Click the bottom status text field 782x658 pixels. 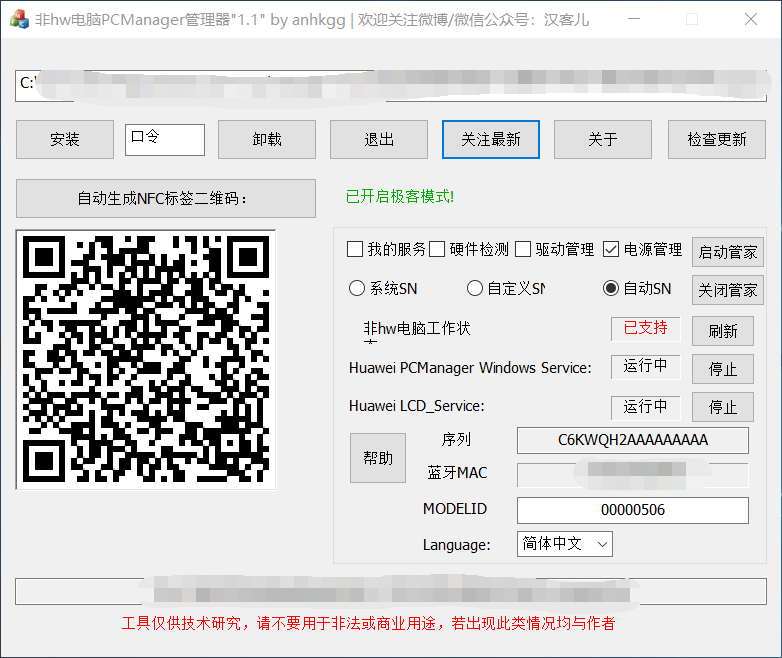(391, 592)
